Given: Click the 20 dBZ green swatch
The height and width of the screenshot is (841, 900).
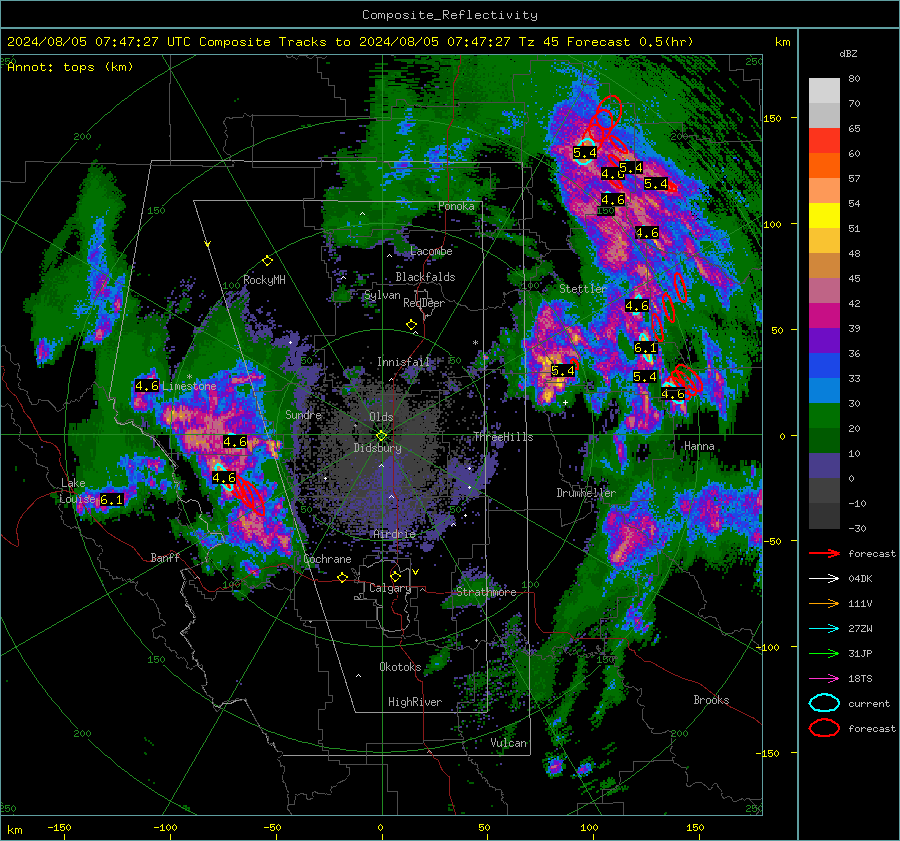Looking at the screenshot, I should coord(824,440).
